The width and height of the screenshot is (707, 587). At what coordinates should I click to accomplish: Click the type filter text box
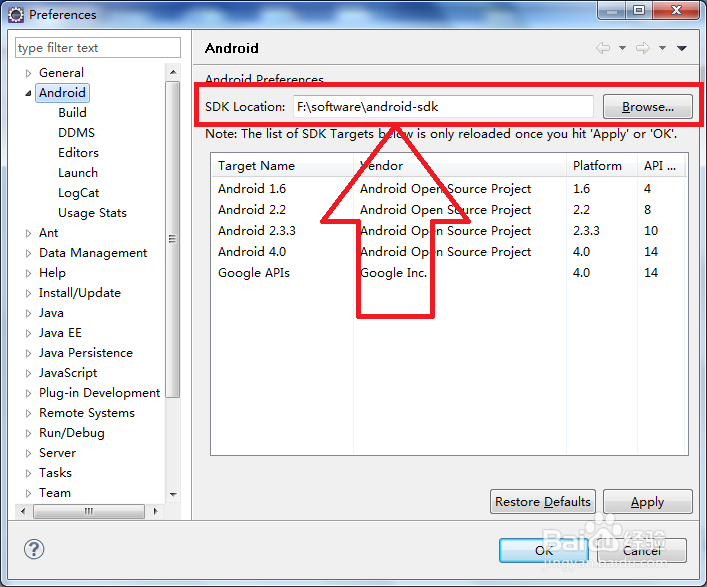click(98, 47)
